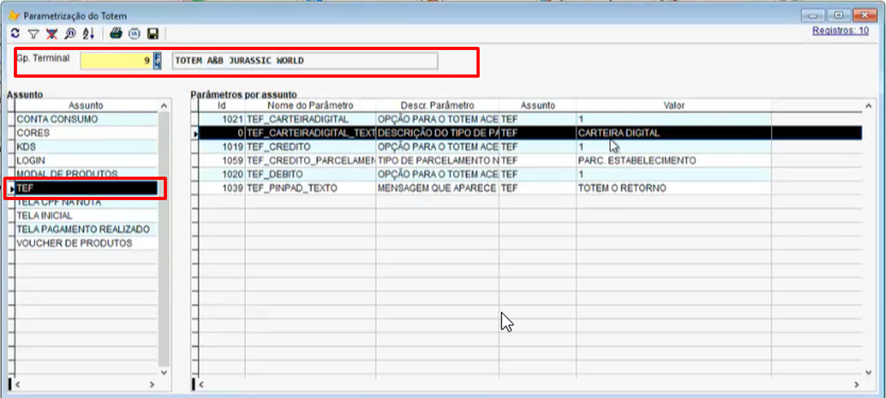
Task: Open the Gp. Terminal lookup button
Action: click(x=158, y=60)
